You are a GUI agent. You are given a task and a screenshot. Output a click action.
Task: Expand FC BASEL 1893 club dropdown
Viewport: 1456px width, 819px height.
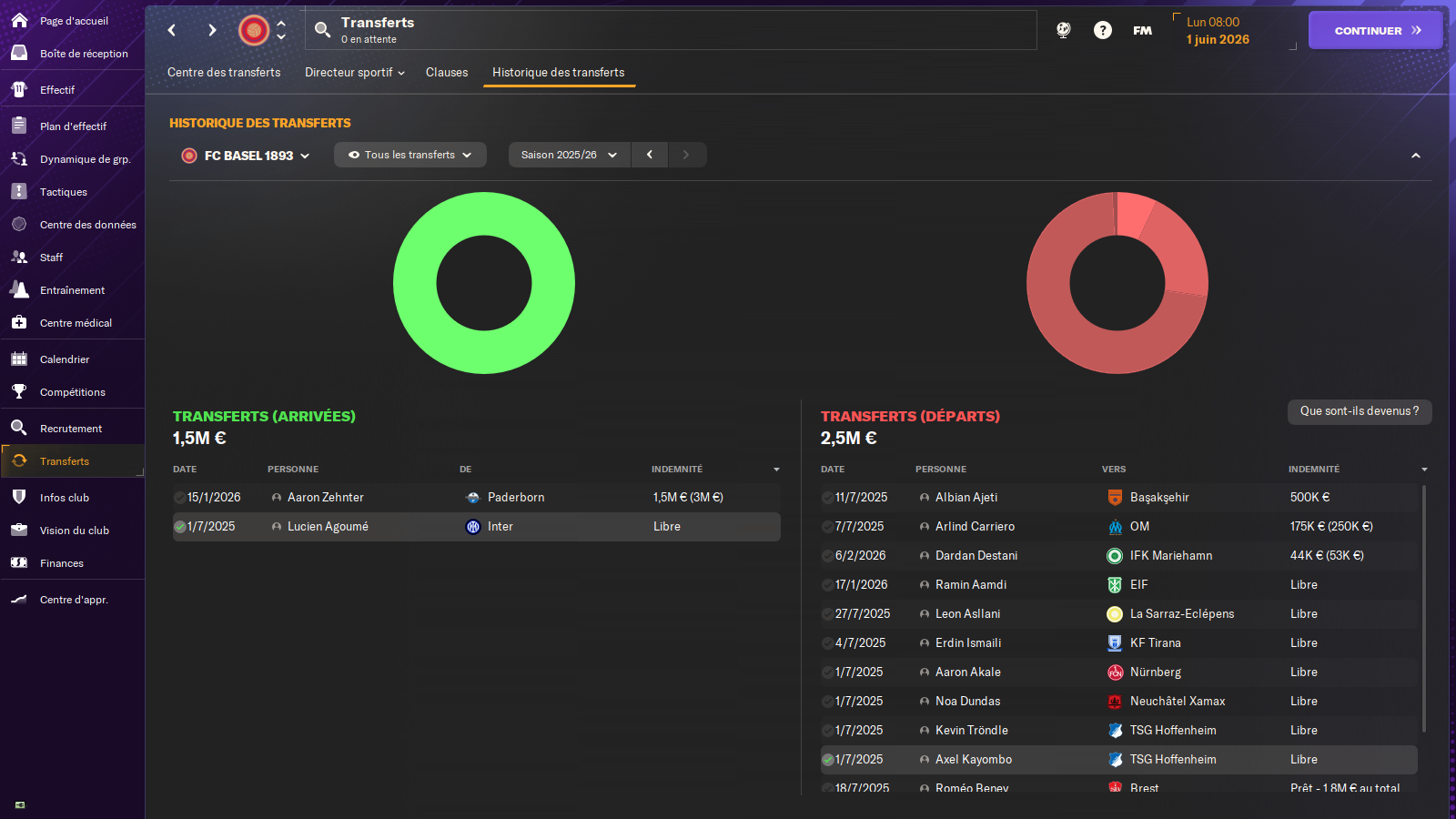(246, 156)
